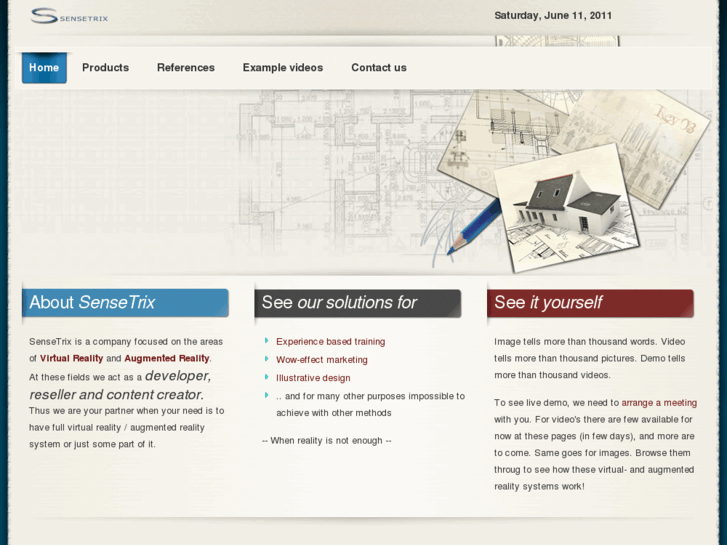Click the About SenseTrix heading banner

coord(125,303)
